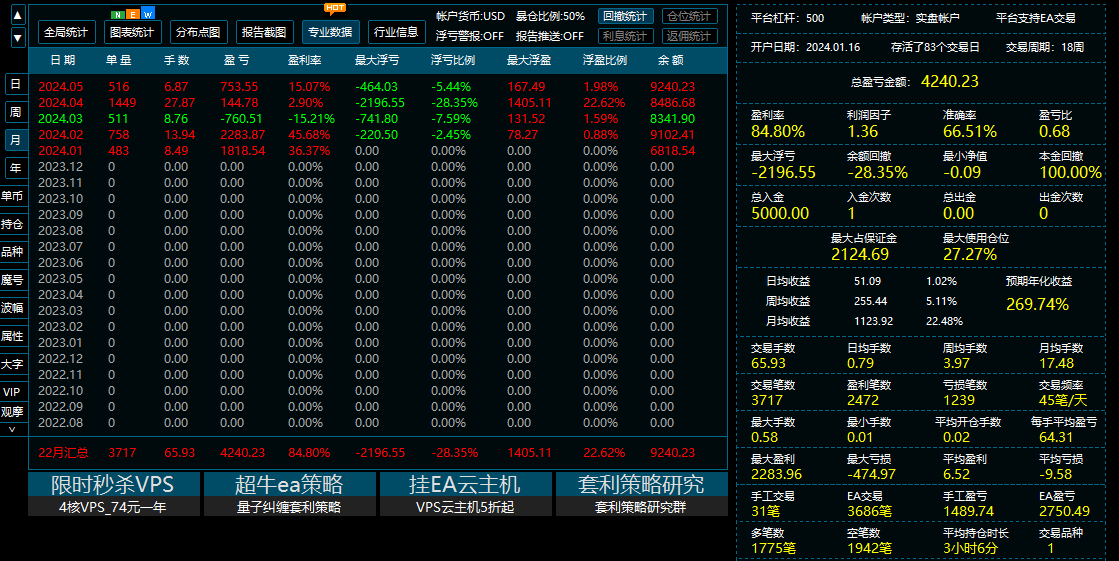This screenshot has height=561, width=1119.
Task: Select the 日 period button
Action: tap(15, 84)
